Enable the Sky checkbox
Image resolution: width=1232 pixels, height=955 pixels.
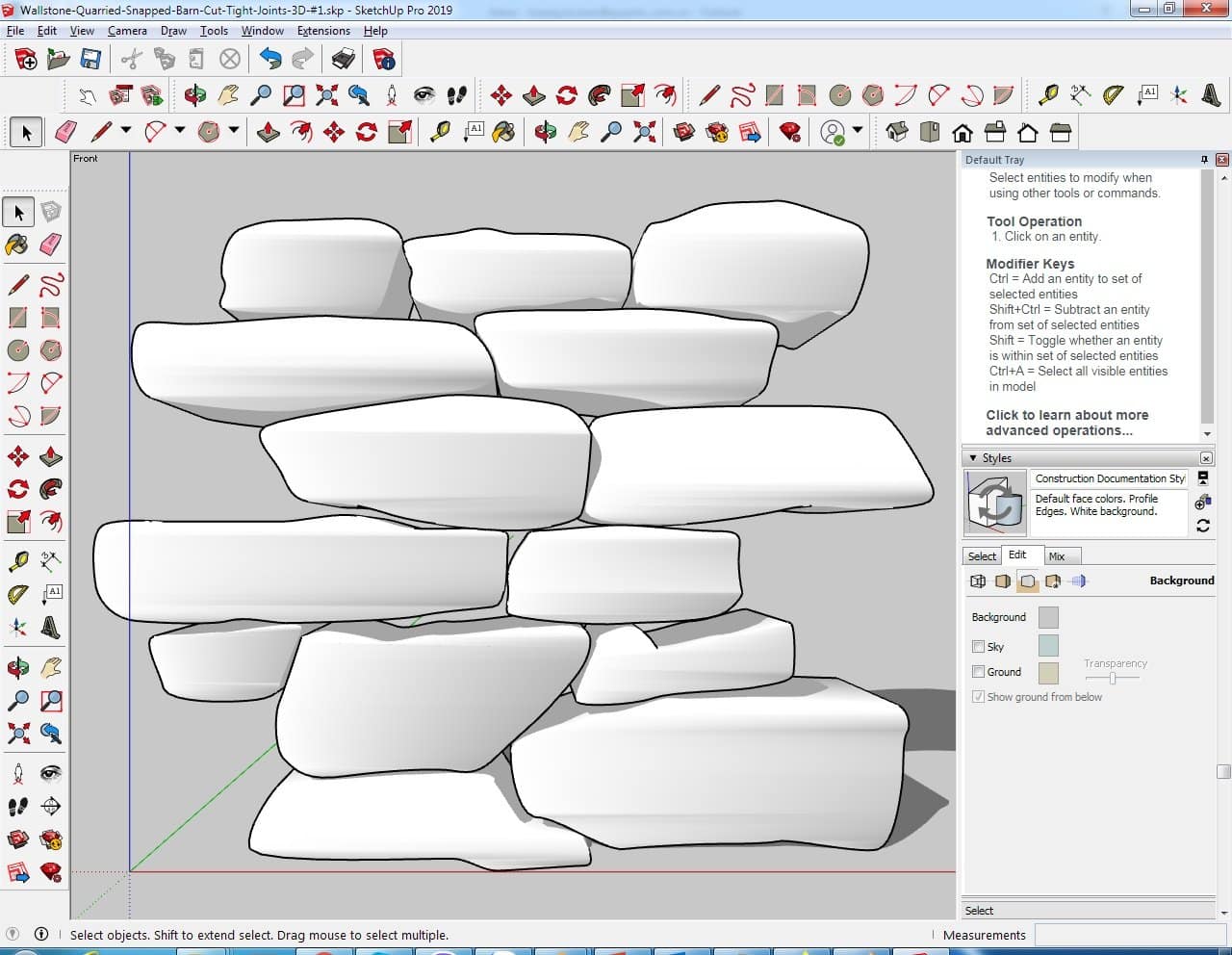[978, 647]
